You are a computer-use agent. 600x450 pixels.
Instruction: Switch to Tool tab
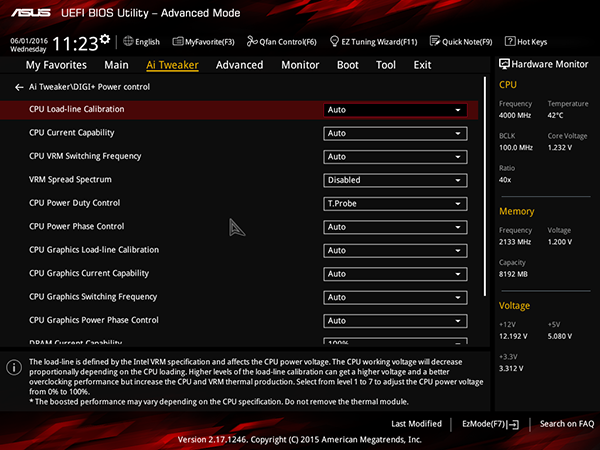pos(386,65)
